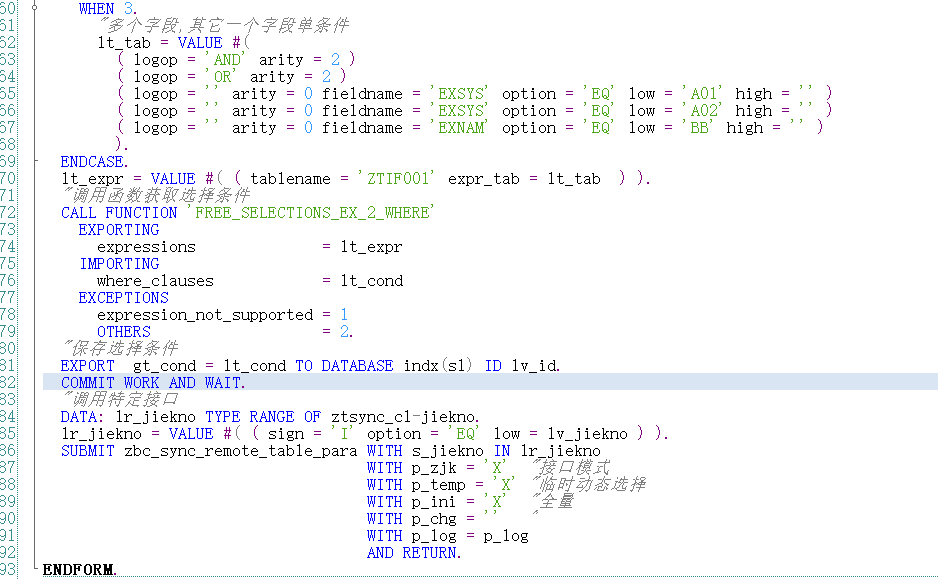938x580 pixels.
Task: Click the AND RETURN keywords
Action: (413, 552)
